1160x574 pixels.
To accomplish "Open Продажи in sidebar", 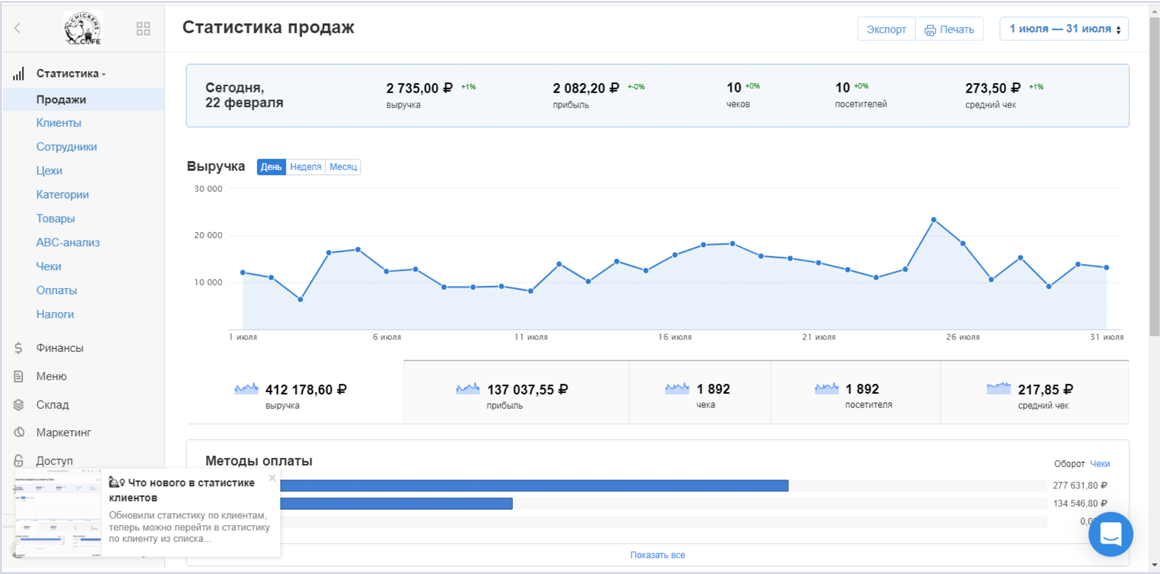I will click(83, 99).
